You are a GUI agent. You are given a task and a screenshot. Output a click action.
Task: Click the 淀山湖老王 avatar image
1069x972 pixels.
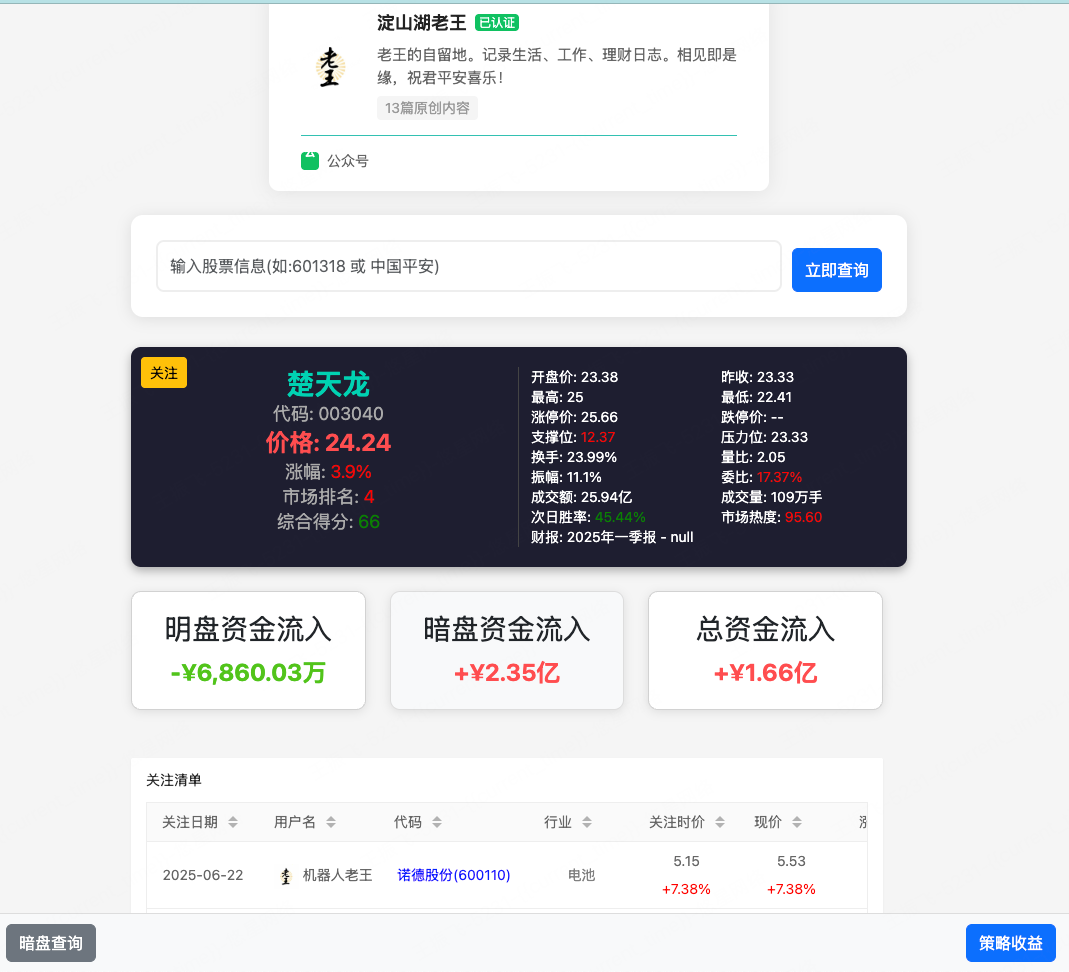point(330,67)
